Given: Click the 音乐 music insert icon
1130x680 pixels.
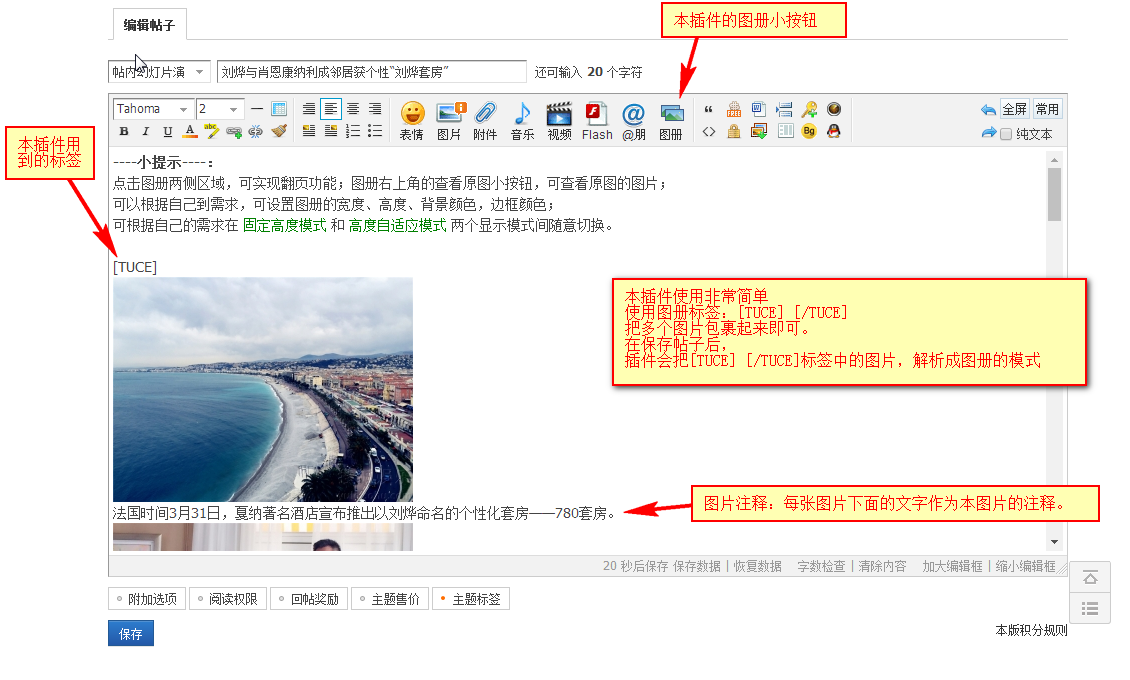Looking at the screenshot, I should pyautogui.click(x=522, y=120).
